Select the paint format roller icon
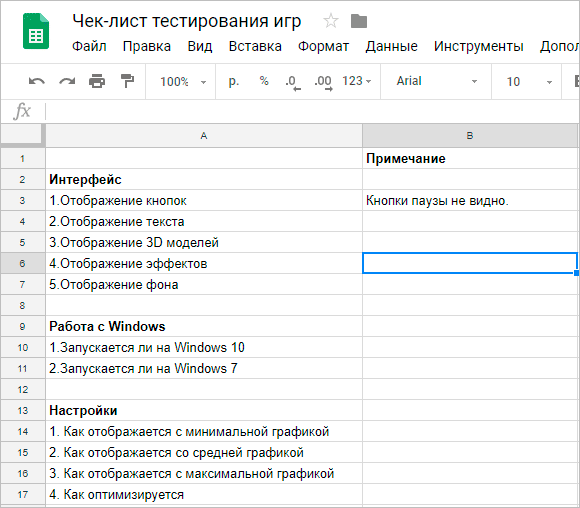580x508 pixels. pos(127,81)
